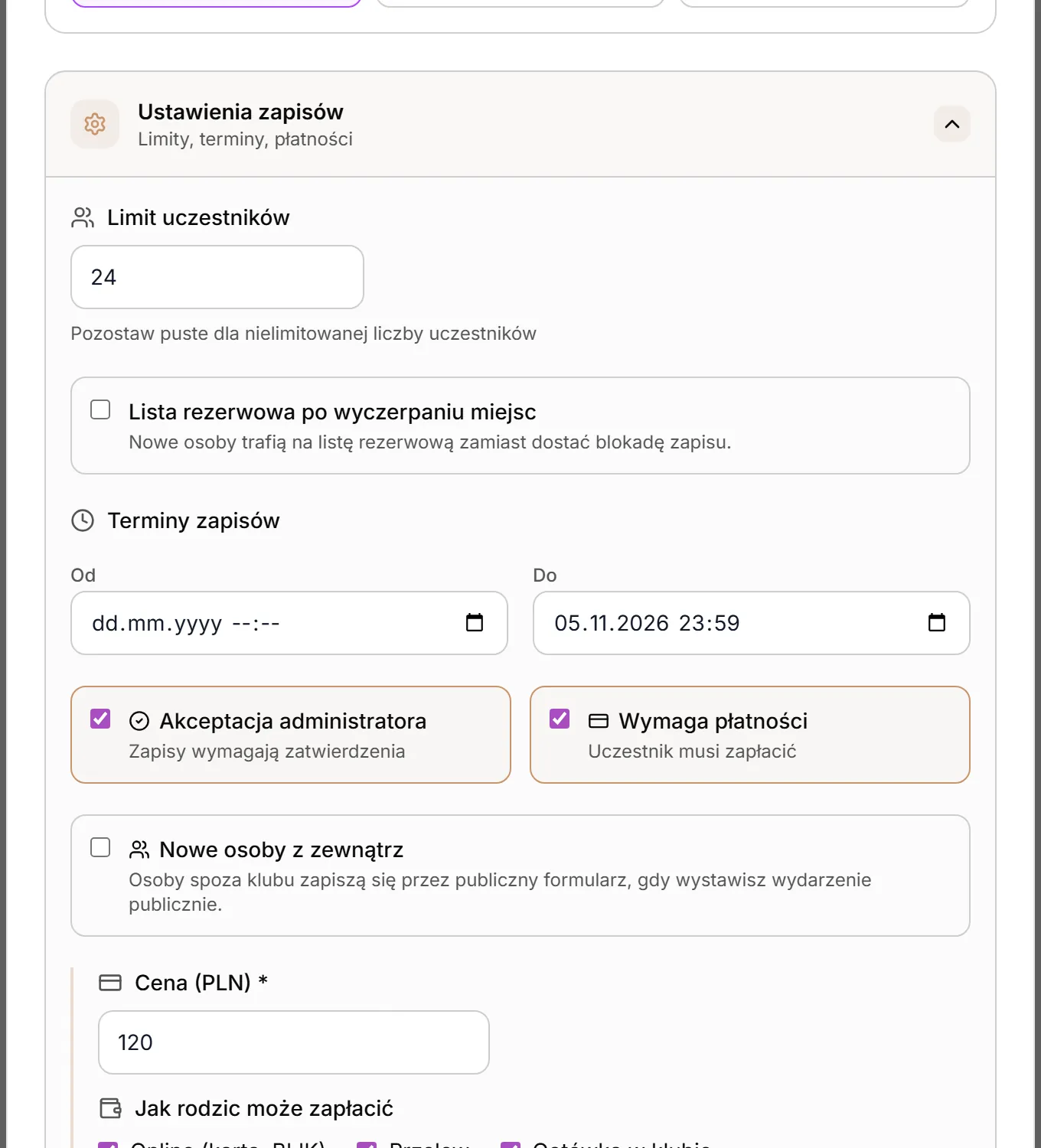Uncheck the Akceptacja administratora checkbox
Screen dimensions: 1041x1148
click(x=100, y=719)
